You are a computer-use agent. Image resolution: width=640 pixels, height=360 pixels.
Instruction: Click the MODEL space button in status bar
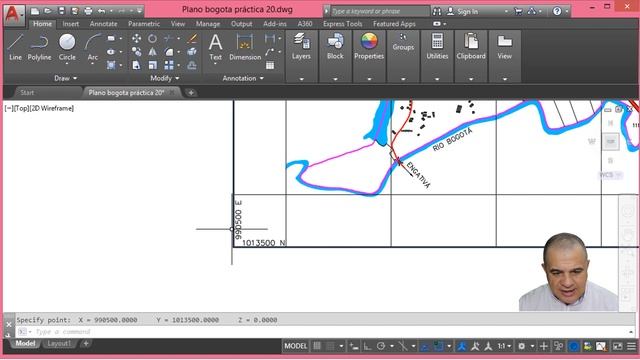coord(296,346)
